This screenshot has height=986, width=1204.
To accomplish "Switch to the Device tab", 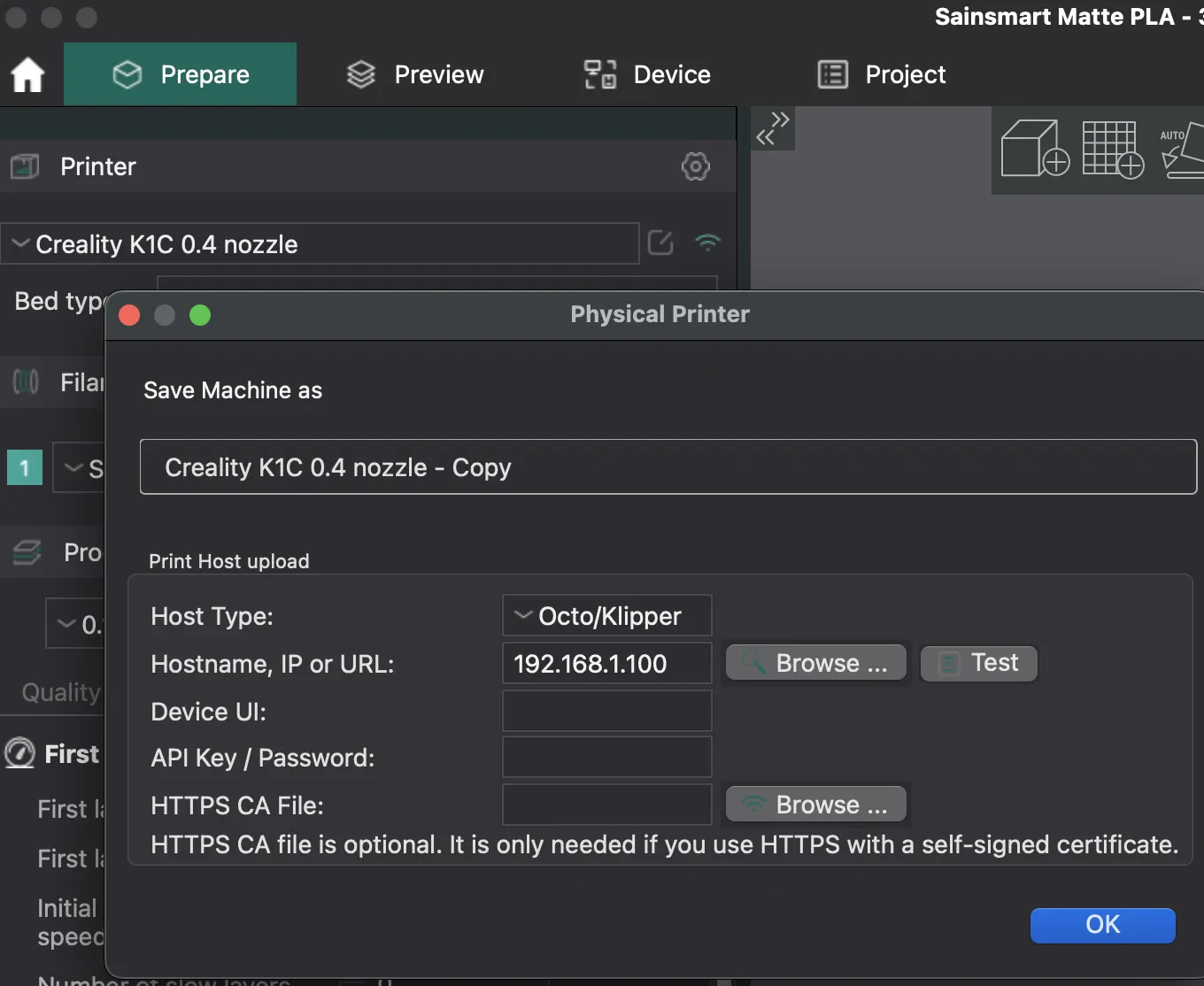I will tap(647, 74).
